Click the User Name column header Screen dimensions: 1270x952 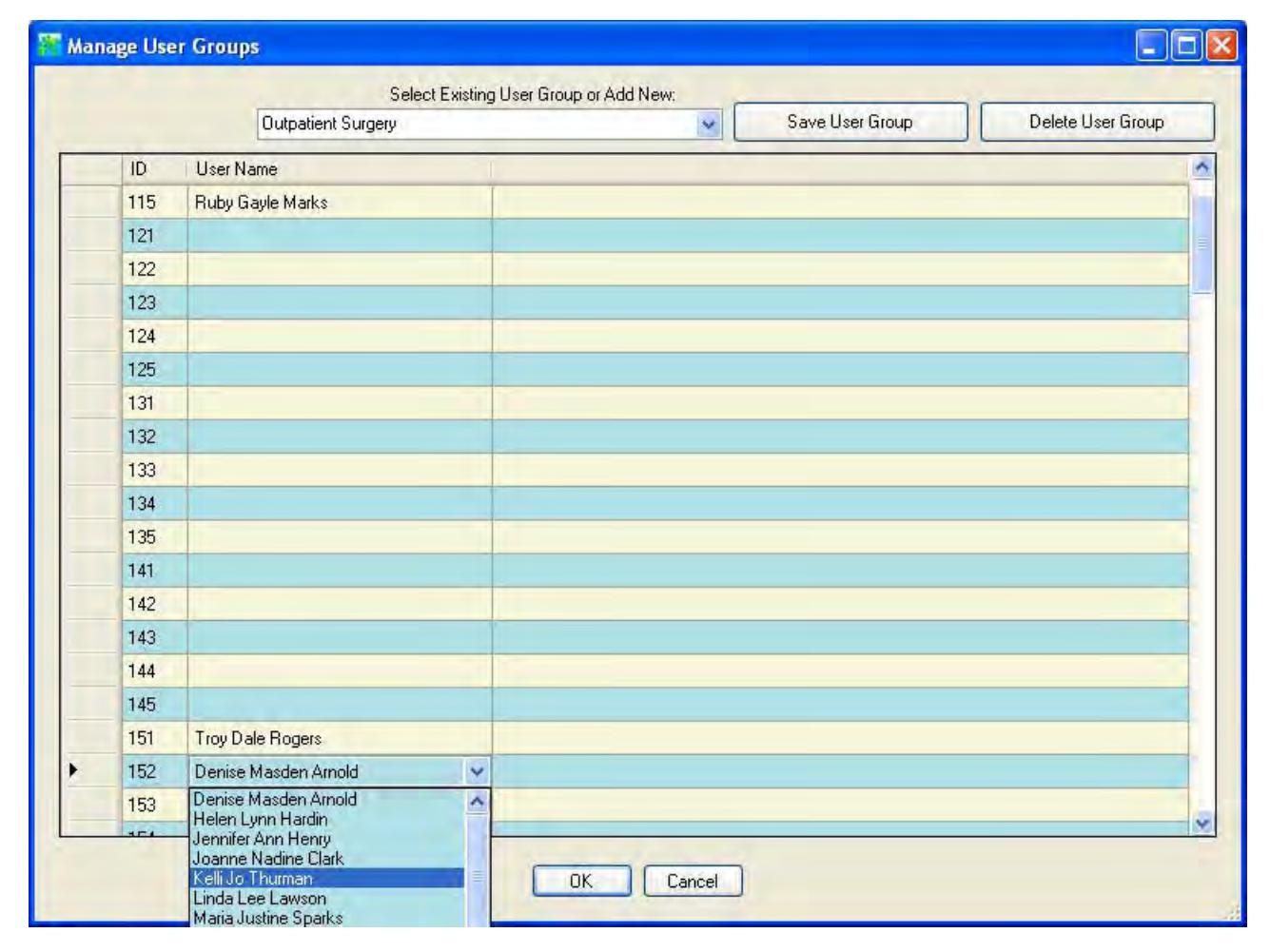340,169
